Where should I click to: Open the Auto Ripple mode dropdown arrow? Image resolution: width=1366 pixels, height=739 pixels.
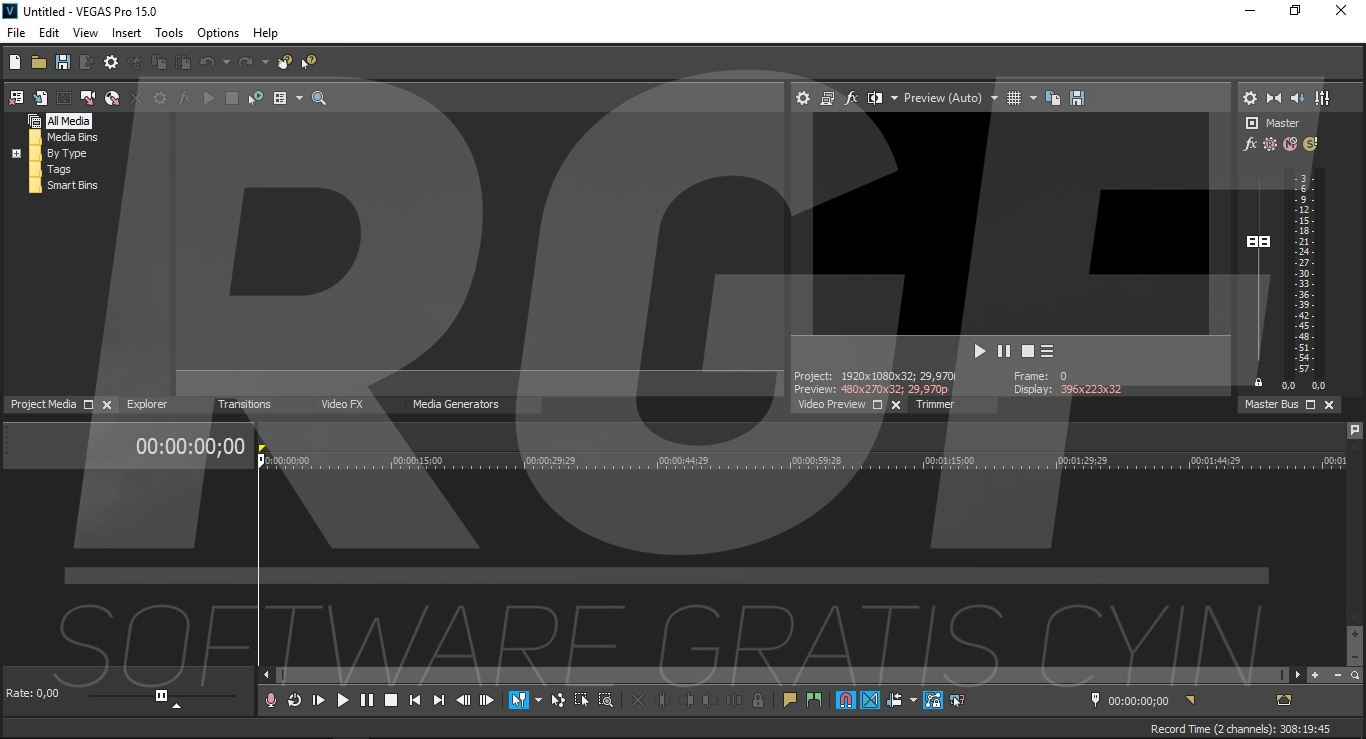click(913, 700)
